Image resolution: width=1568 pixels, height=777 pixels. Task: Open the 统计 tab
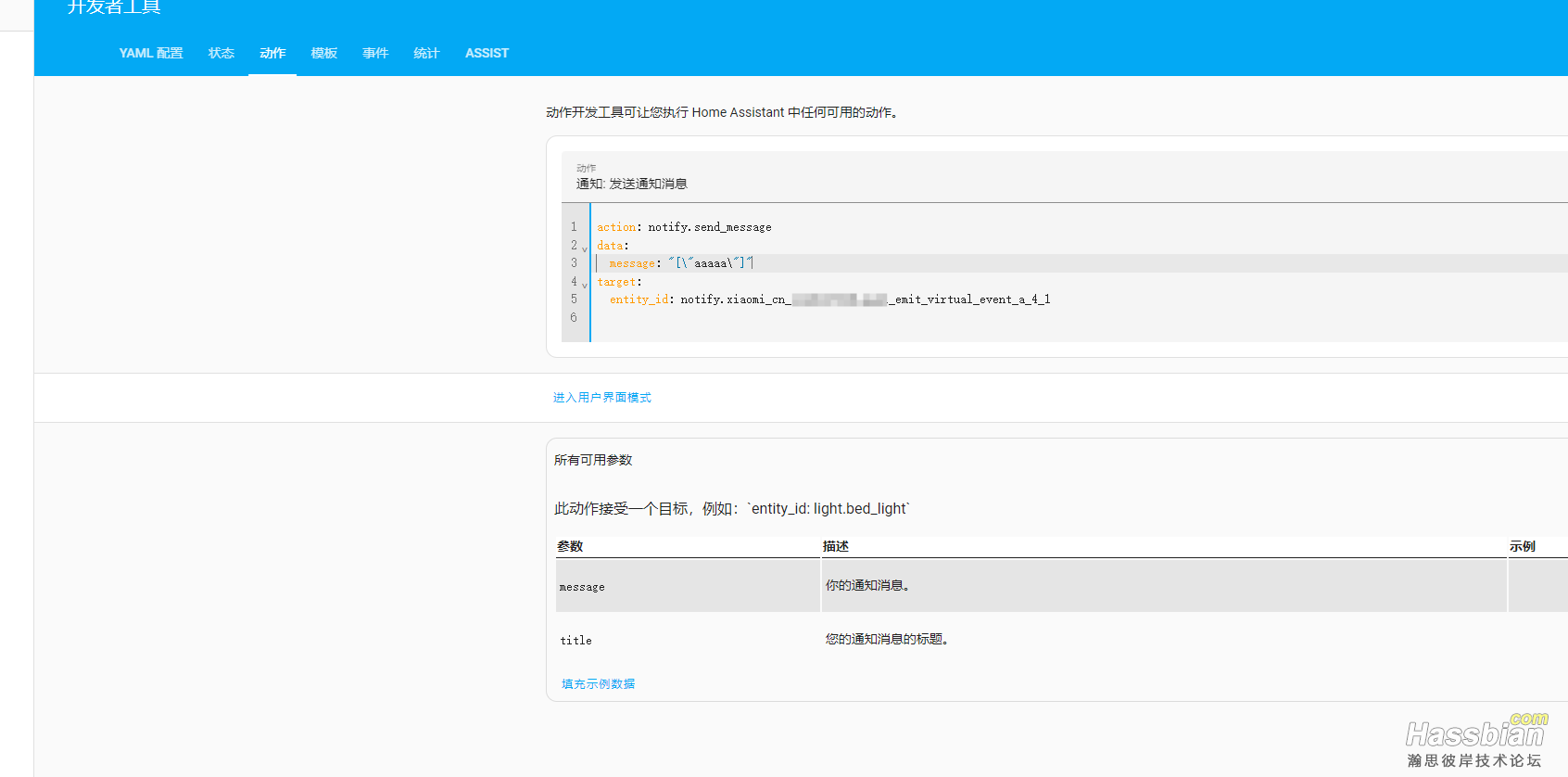[426, 53]
